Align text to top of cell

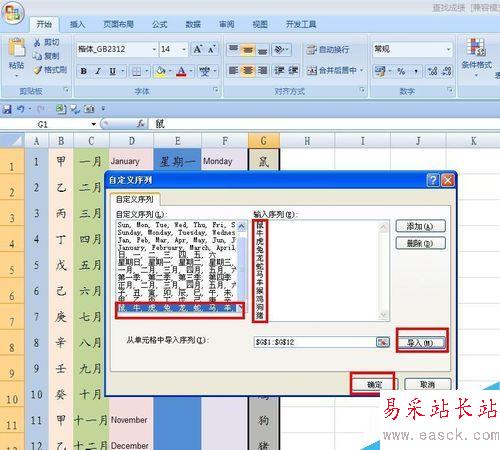pos(233,50)
